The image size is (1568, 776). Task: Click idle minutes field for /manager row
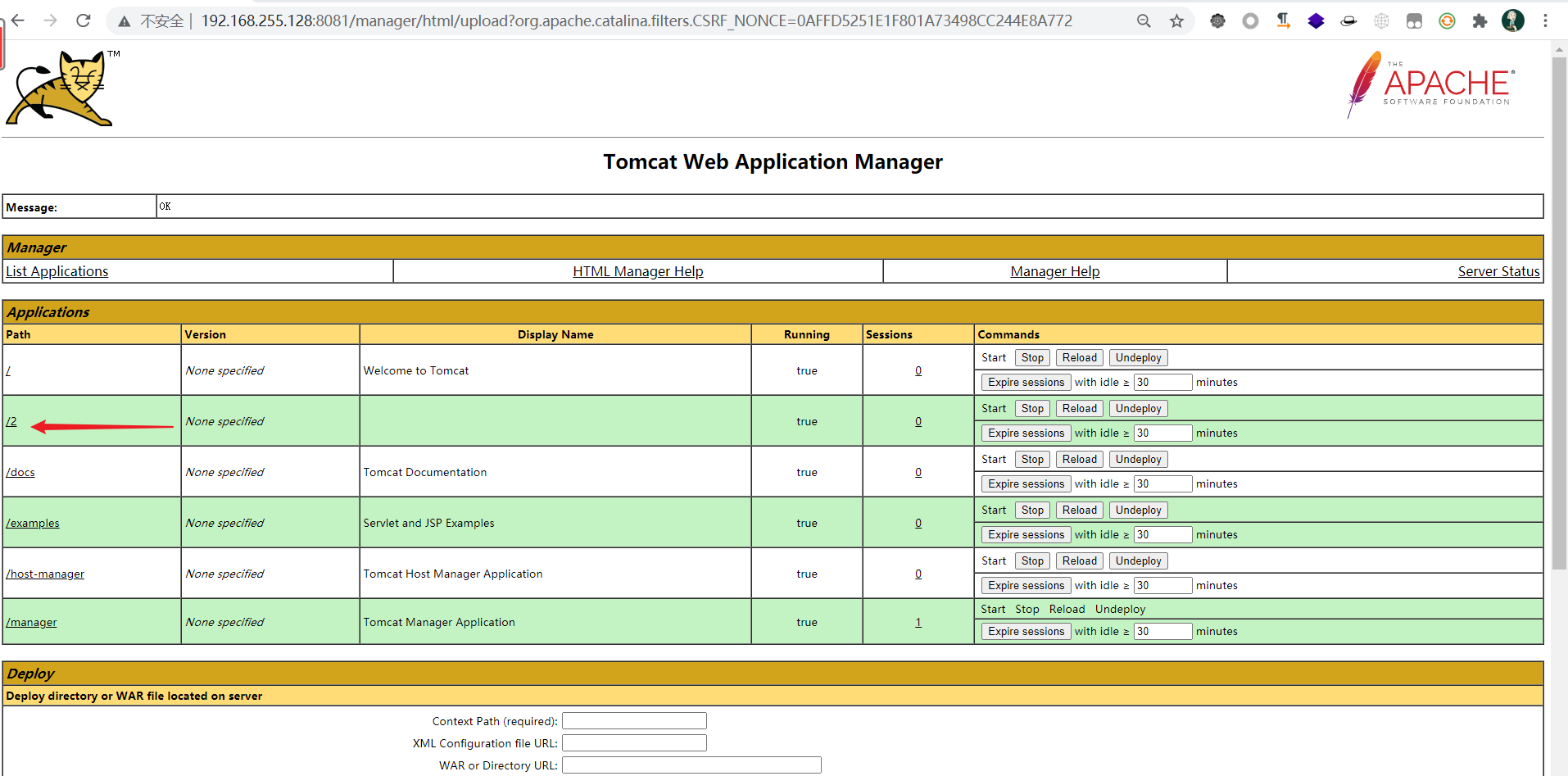[1162, 631]
